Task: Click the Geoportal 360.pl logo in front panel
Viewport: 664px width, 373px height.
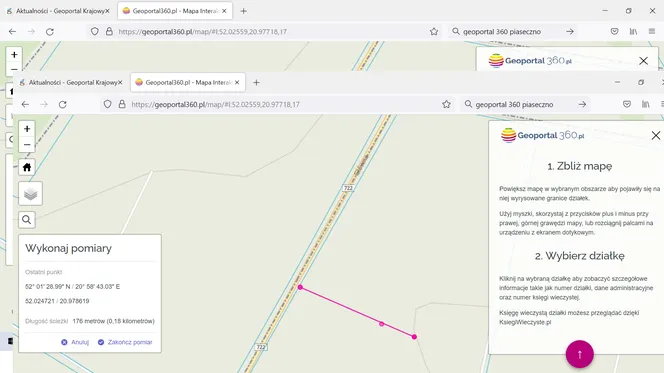Action: [x=542, y=135]
